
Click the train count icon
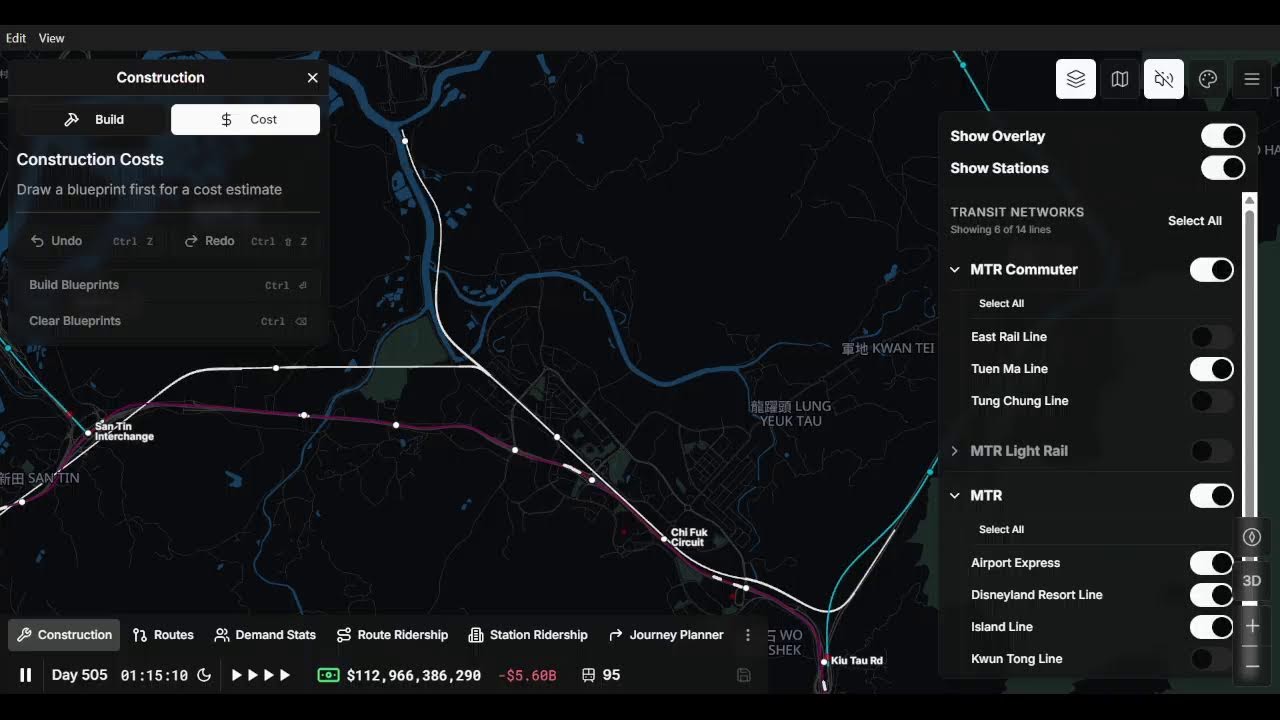(x=588, y=675)
